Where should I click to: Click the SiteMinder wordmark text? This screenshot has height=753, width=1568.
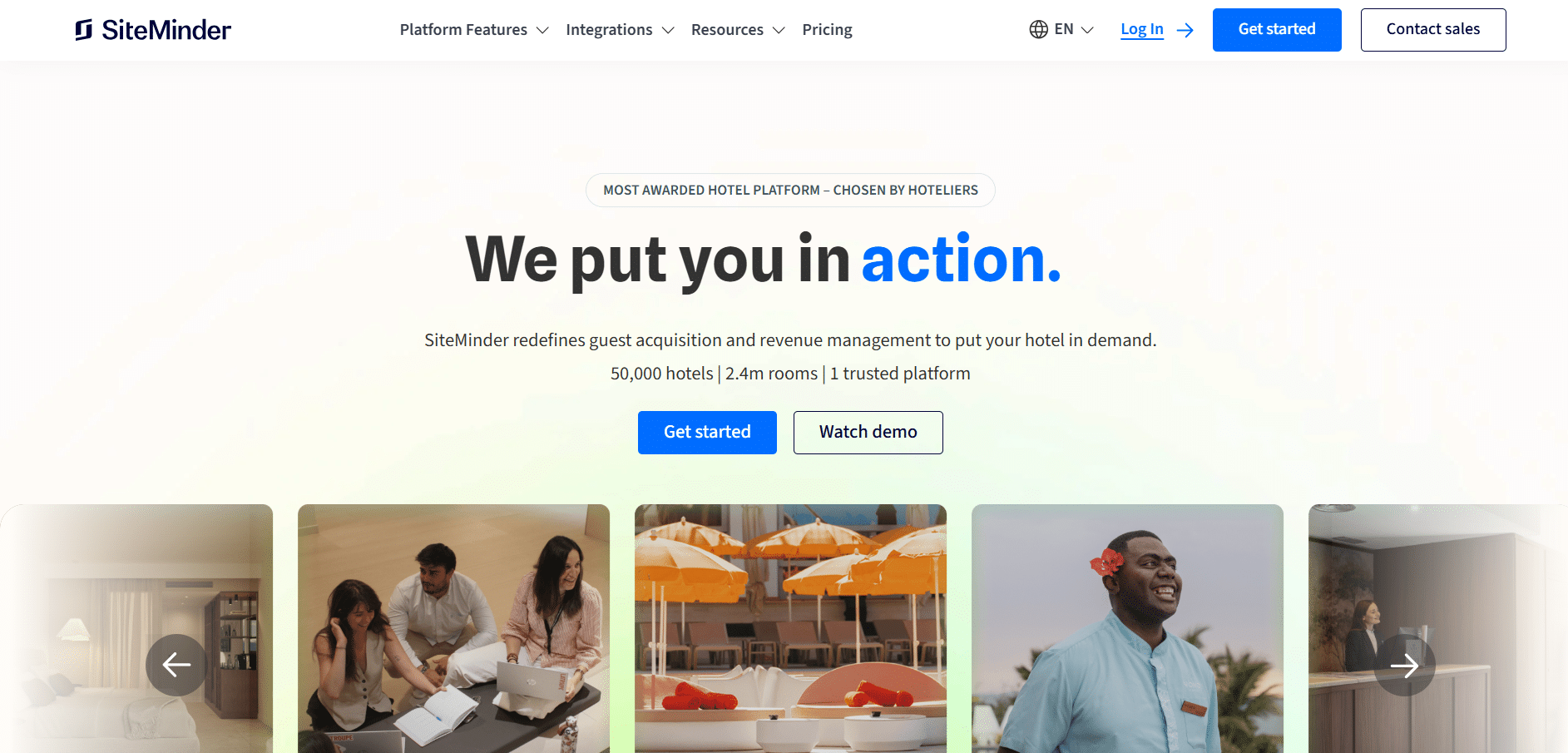(166, 30)
